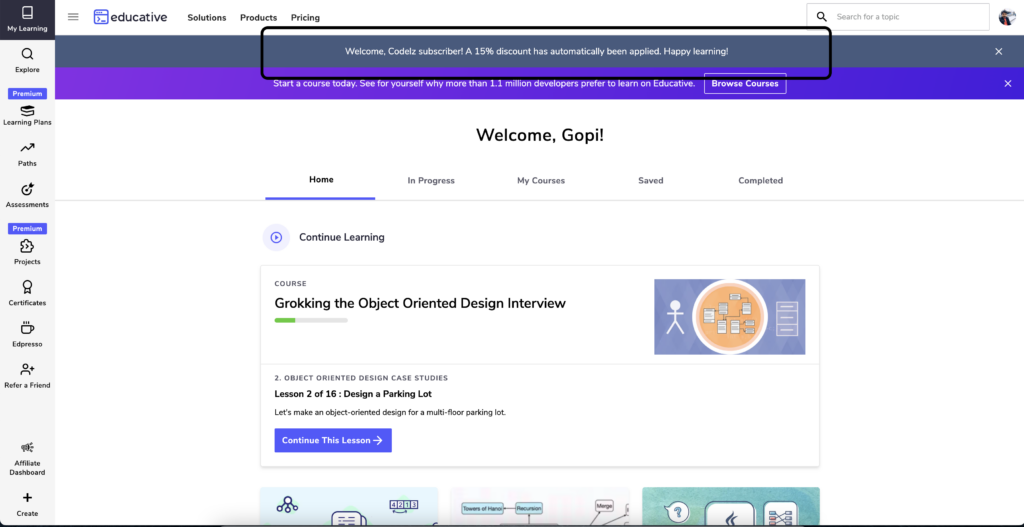Screen dimensions: 1024x527
Task: Select Refer a Friend icon
Action: click(x=27, y=369)
